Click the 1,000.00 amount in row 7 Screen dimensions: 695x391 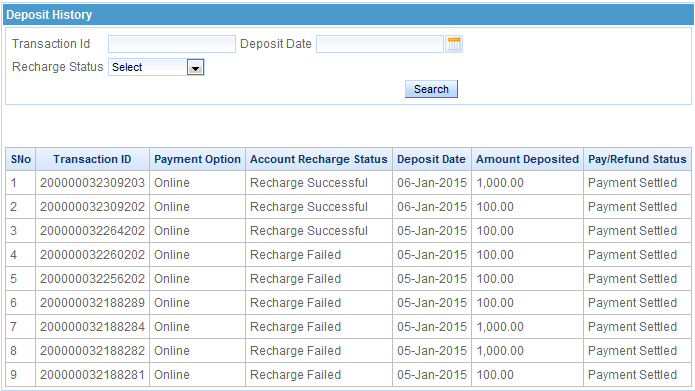point(500,327)
